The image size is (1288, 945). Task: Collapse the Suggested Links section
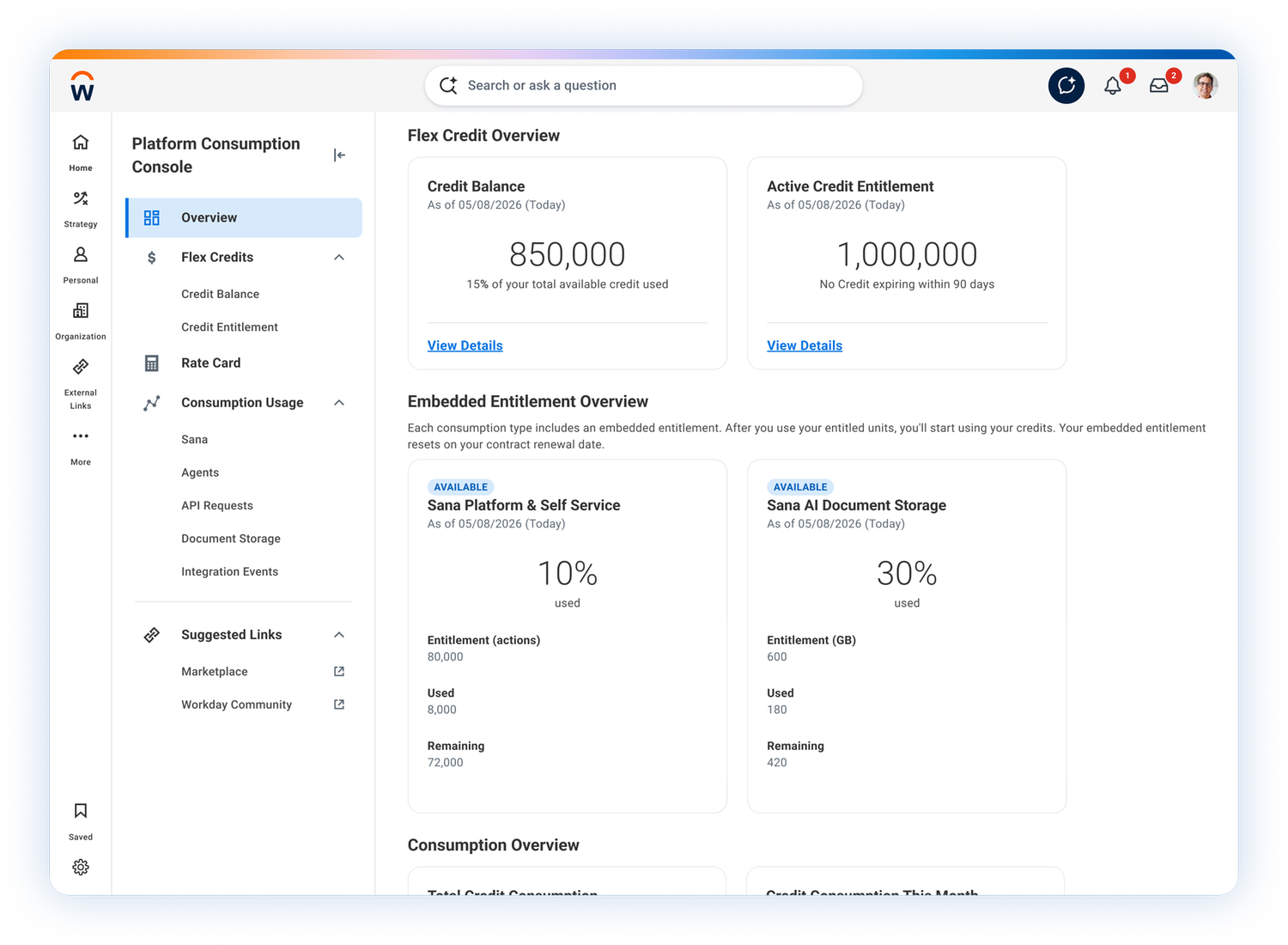pos(339,635)
